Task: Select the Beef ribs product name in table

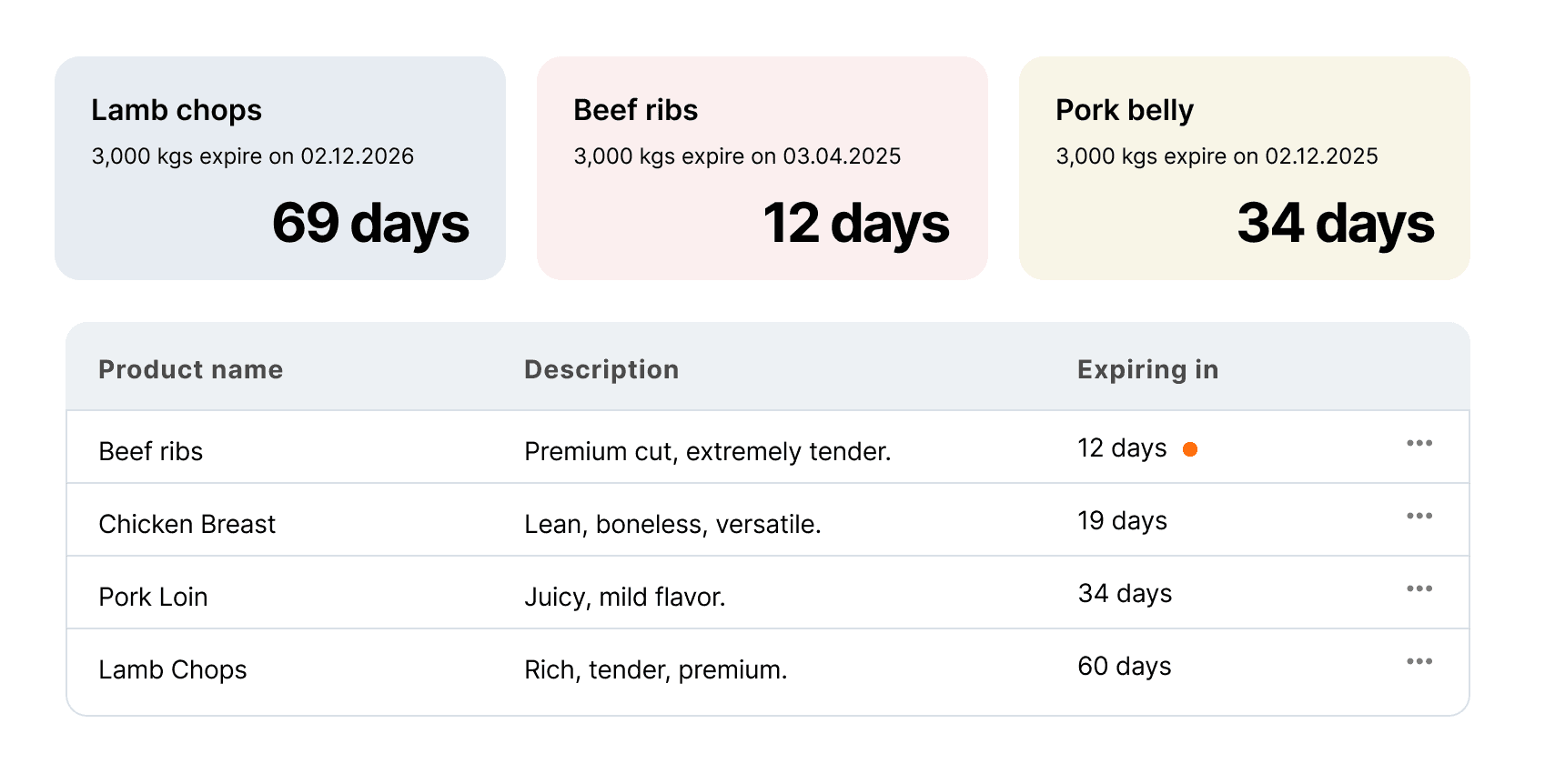Action: click(x=151, y=451)
